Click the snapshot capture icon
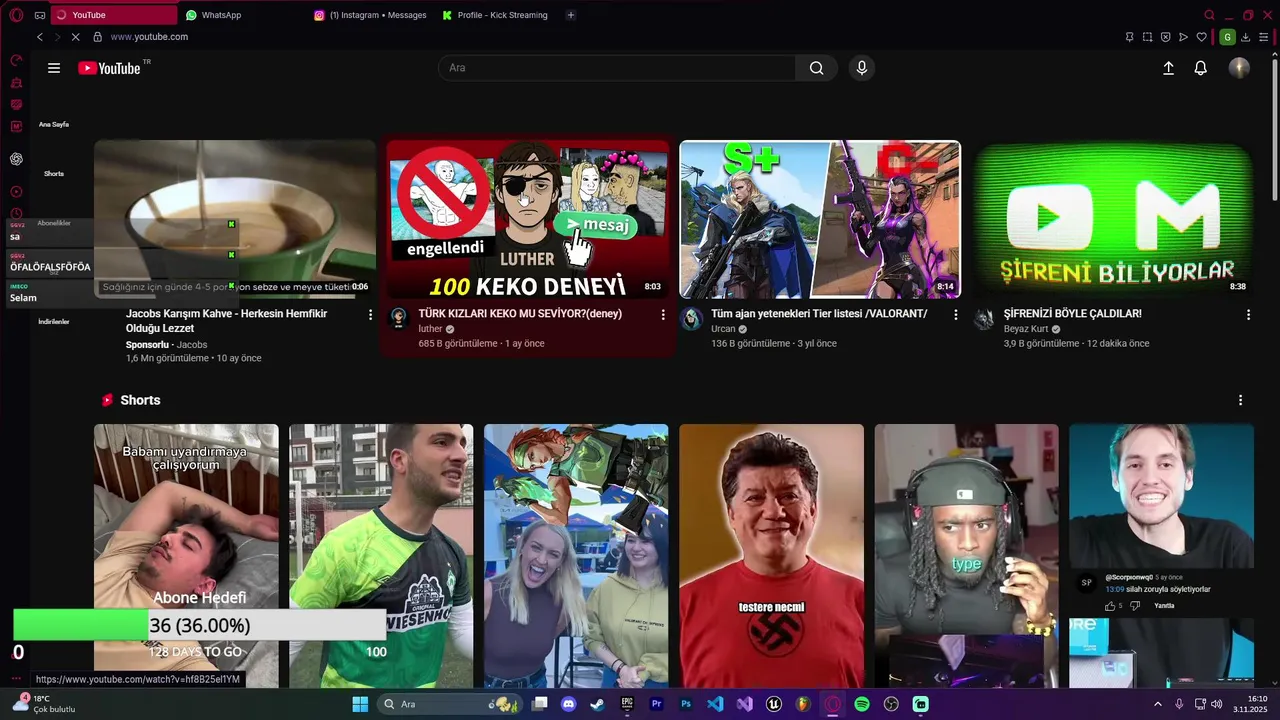The image size is (1280, 720). 1147,37
